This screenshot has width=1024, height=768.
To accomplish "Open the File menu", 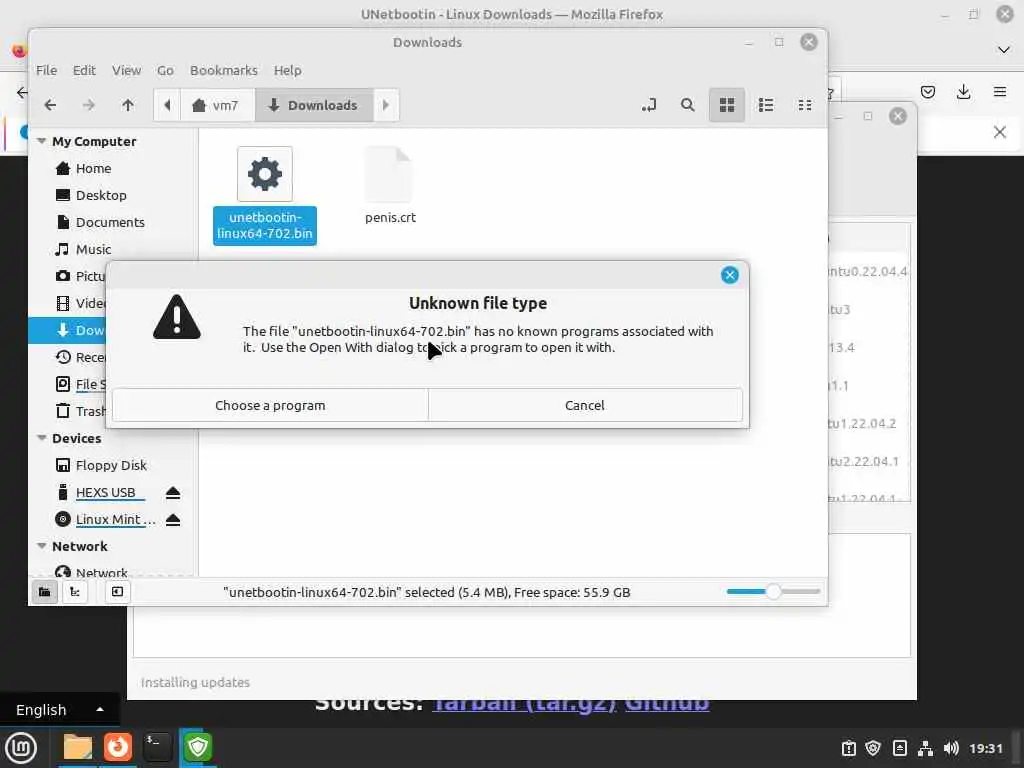I will [x=46, y=70].
